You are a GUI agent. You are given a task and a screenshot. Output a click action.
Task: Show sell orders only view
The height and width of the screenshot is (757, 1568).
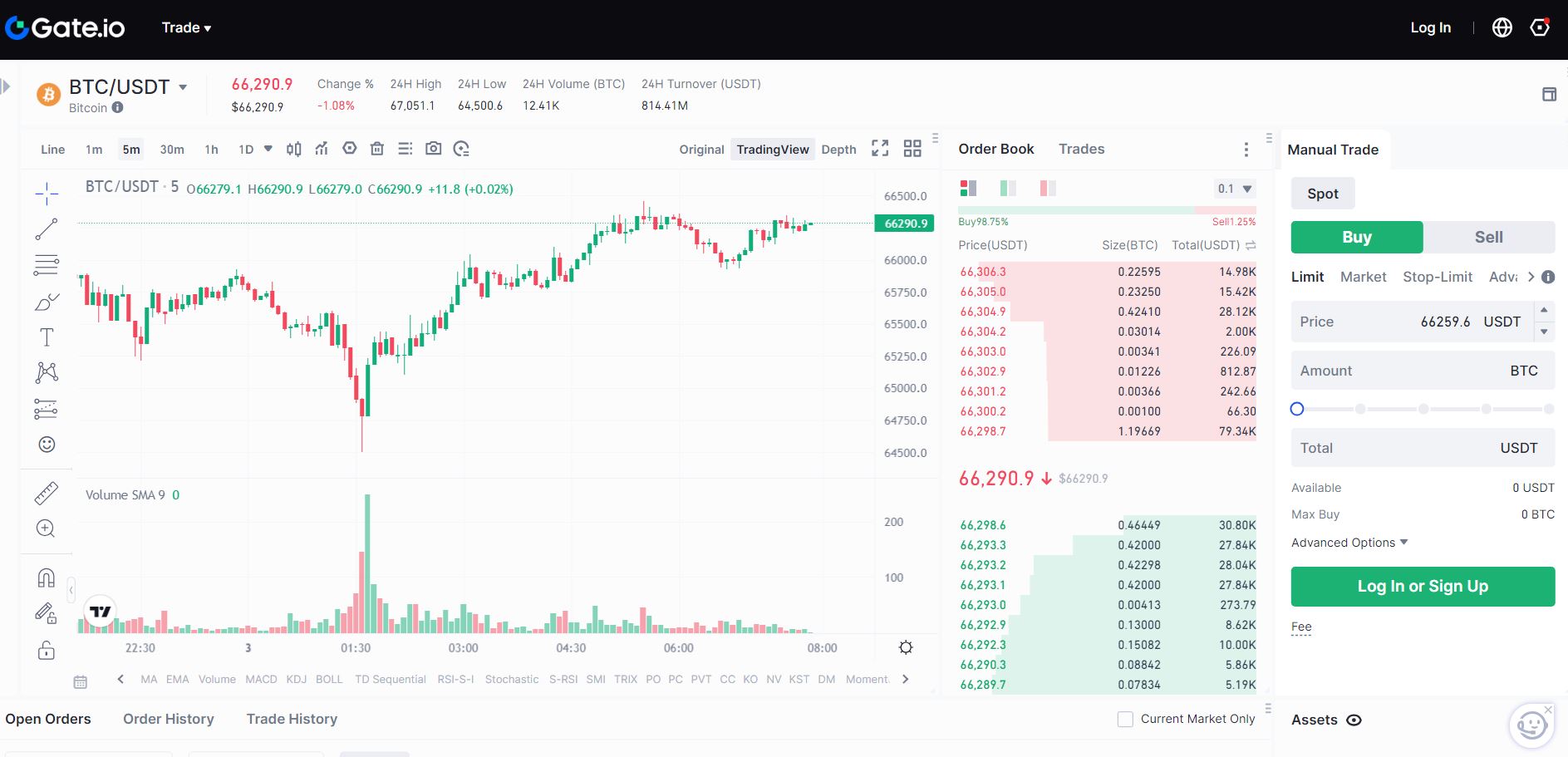1048,189
